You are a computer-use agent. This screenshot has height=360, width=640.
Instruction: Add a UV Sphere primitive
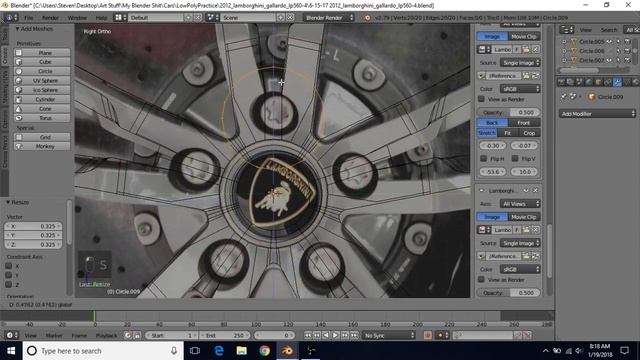click(42, 80)
